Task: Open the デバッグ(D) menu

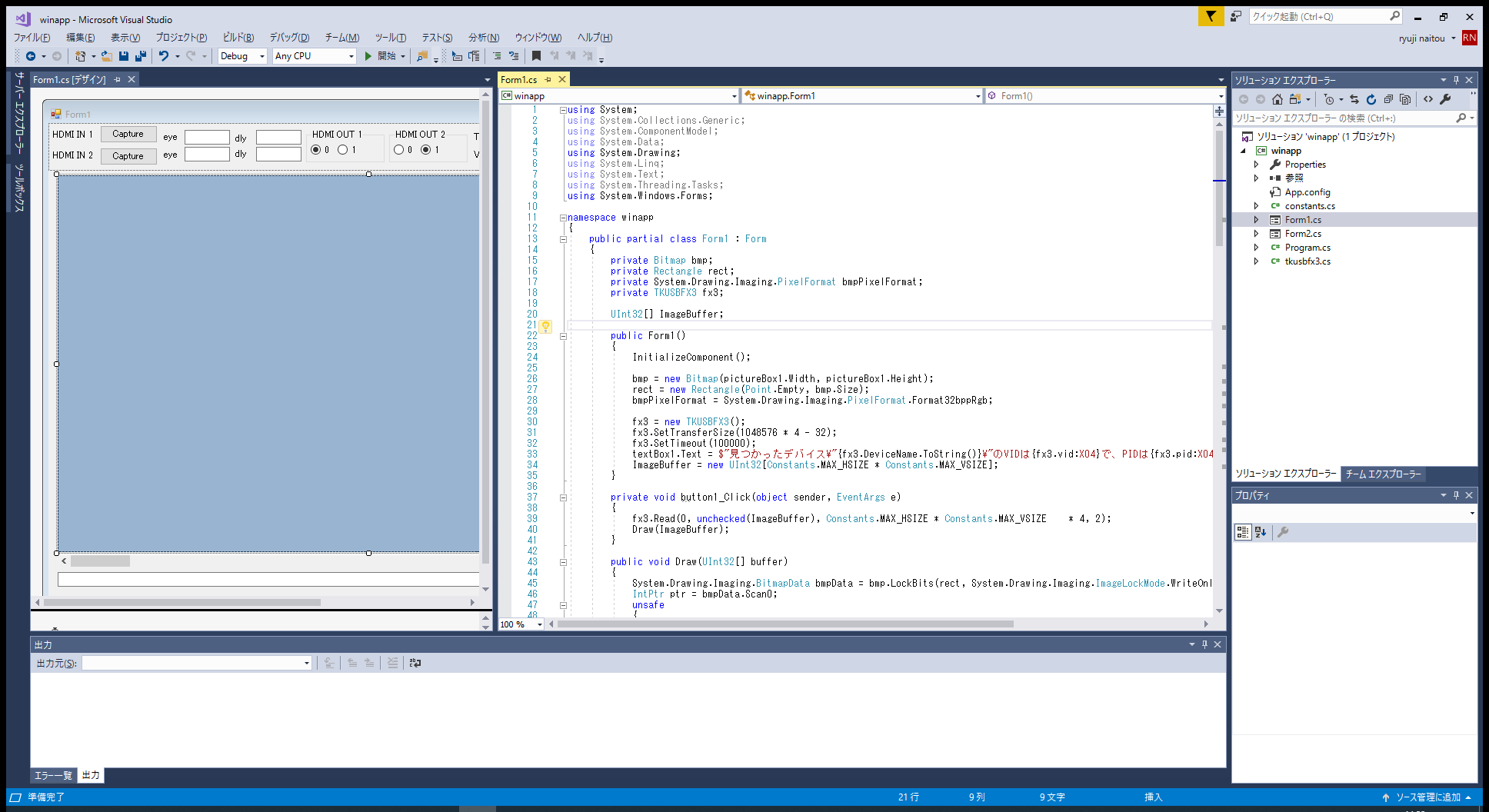Action: pyautogui.click(x=289, y=38)
